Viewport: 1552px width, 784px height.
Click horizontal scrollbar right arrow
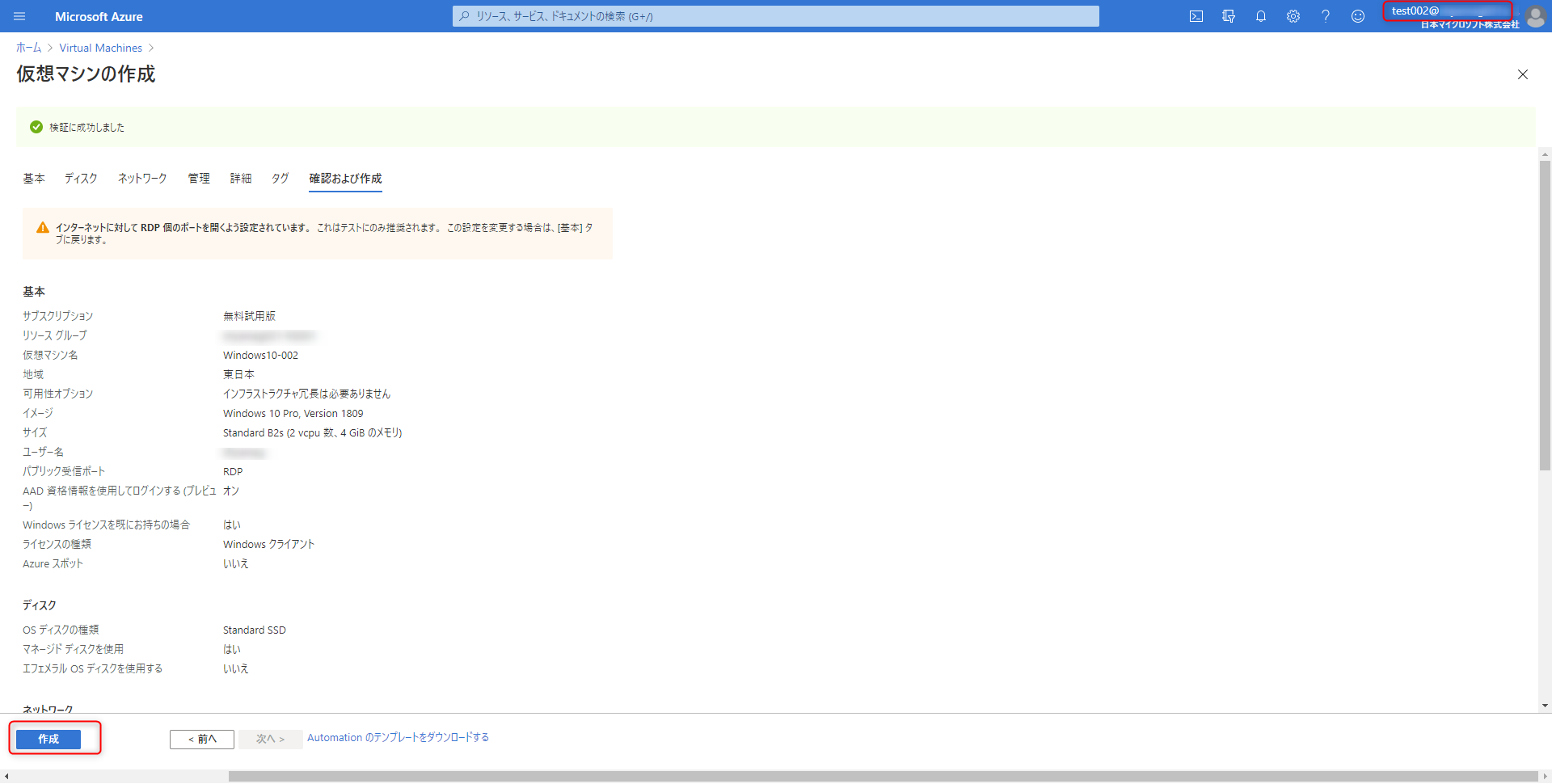(x=1545, y=777)
